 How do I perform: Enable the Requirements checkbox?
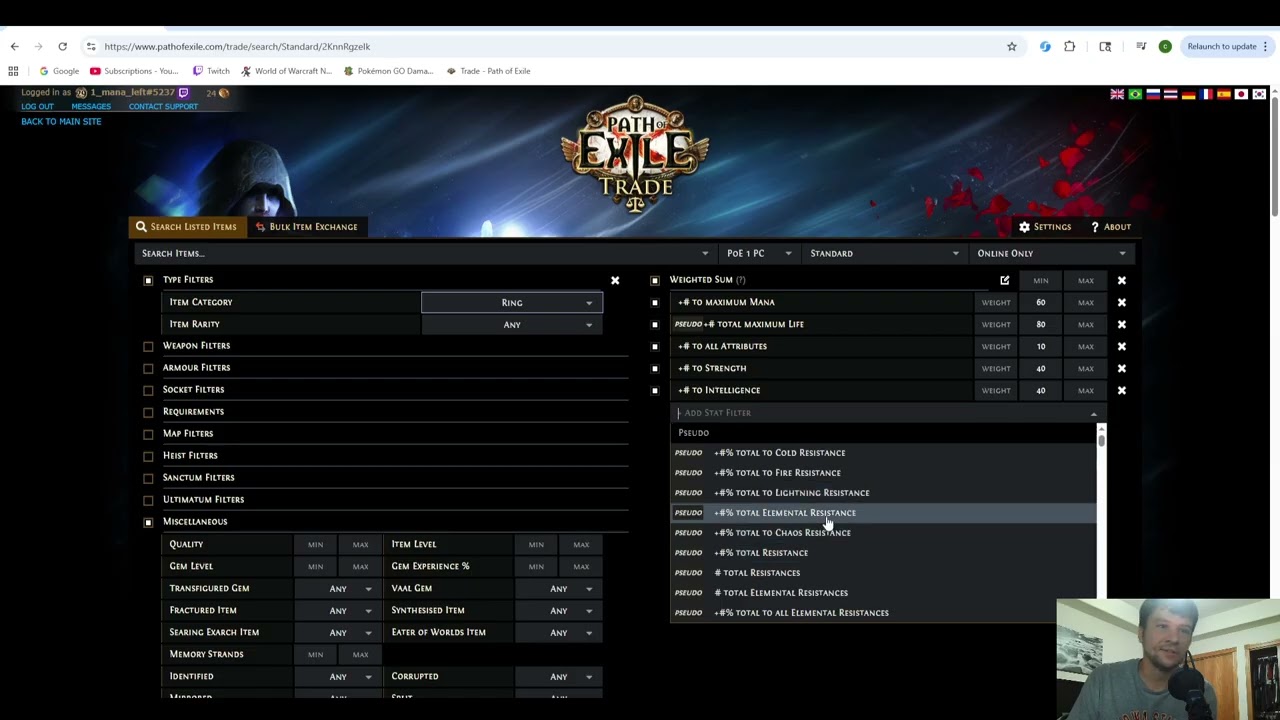148,412
